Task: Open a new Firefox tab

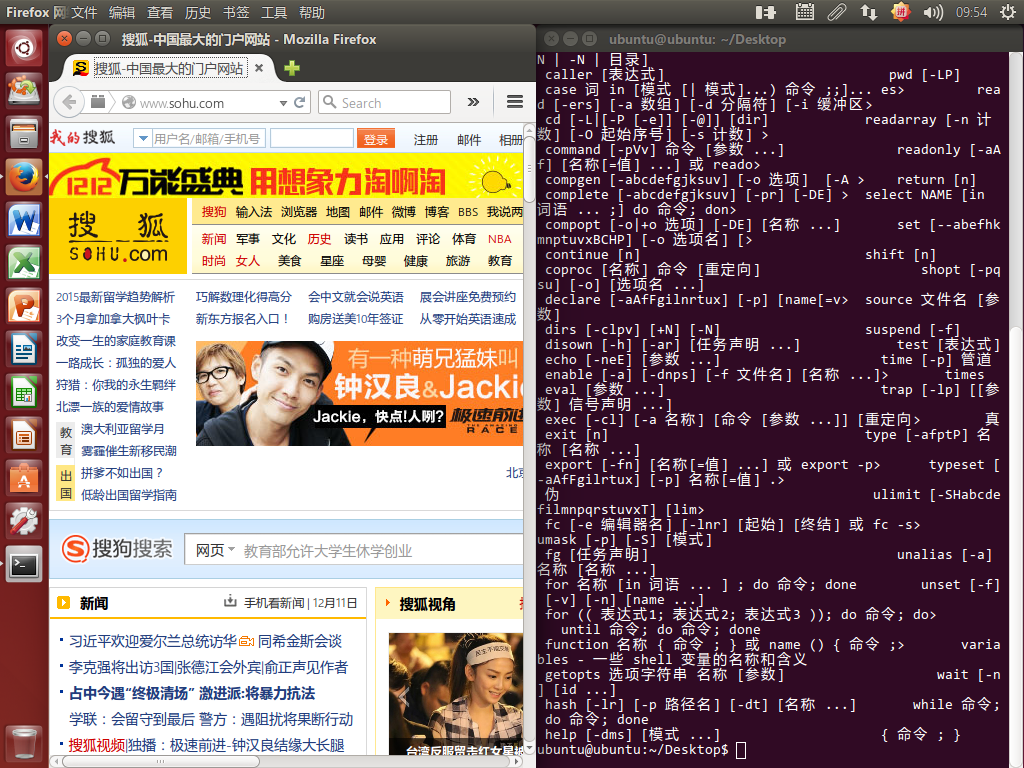Action: pyautogui.click(x=292, y=68)
